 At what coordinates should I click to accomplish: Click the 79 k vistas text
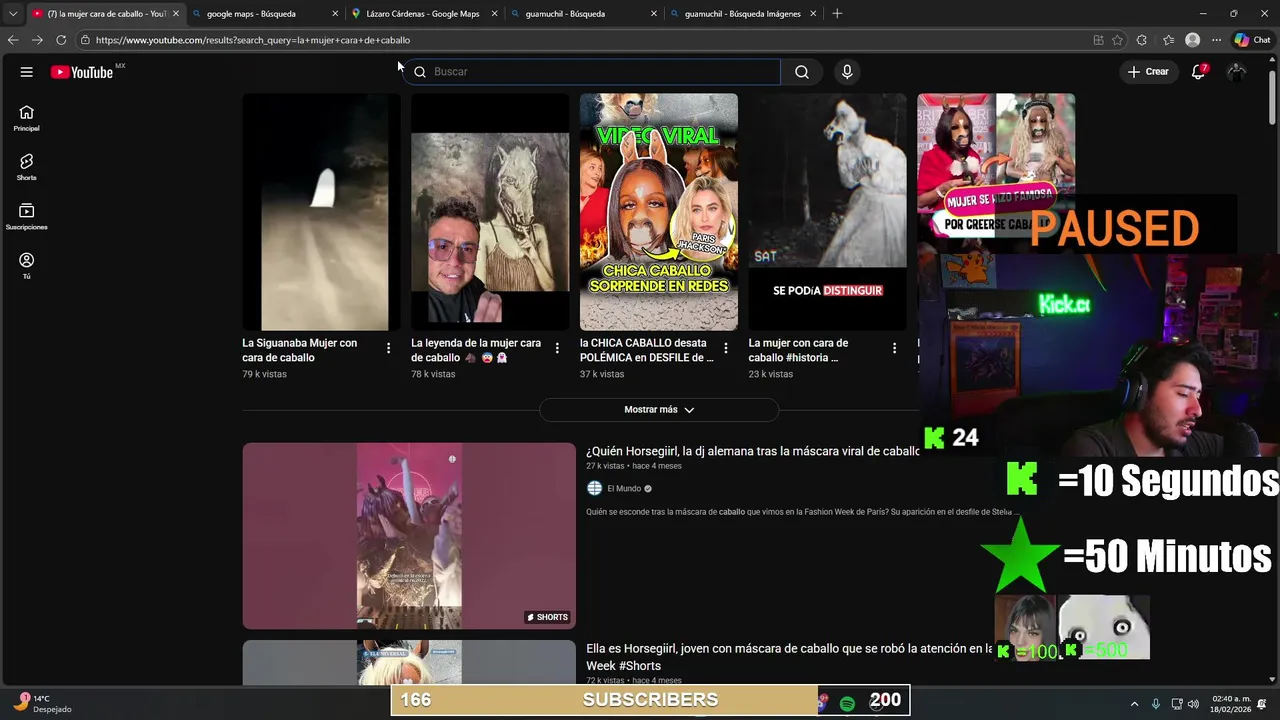coord(264,374)
